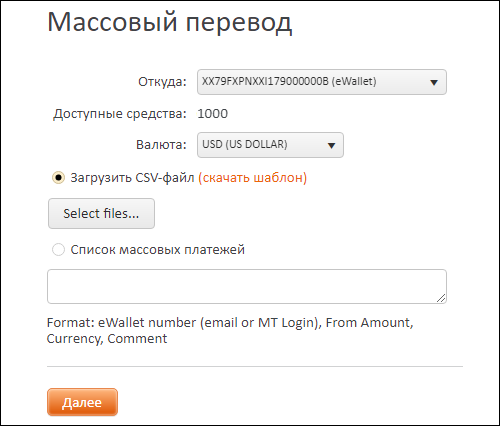This screenshot has width=500, height=426.
Task: Click the available funds value 1000
Action: (x=213, y=114)
